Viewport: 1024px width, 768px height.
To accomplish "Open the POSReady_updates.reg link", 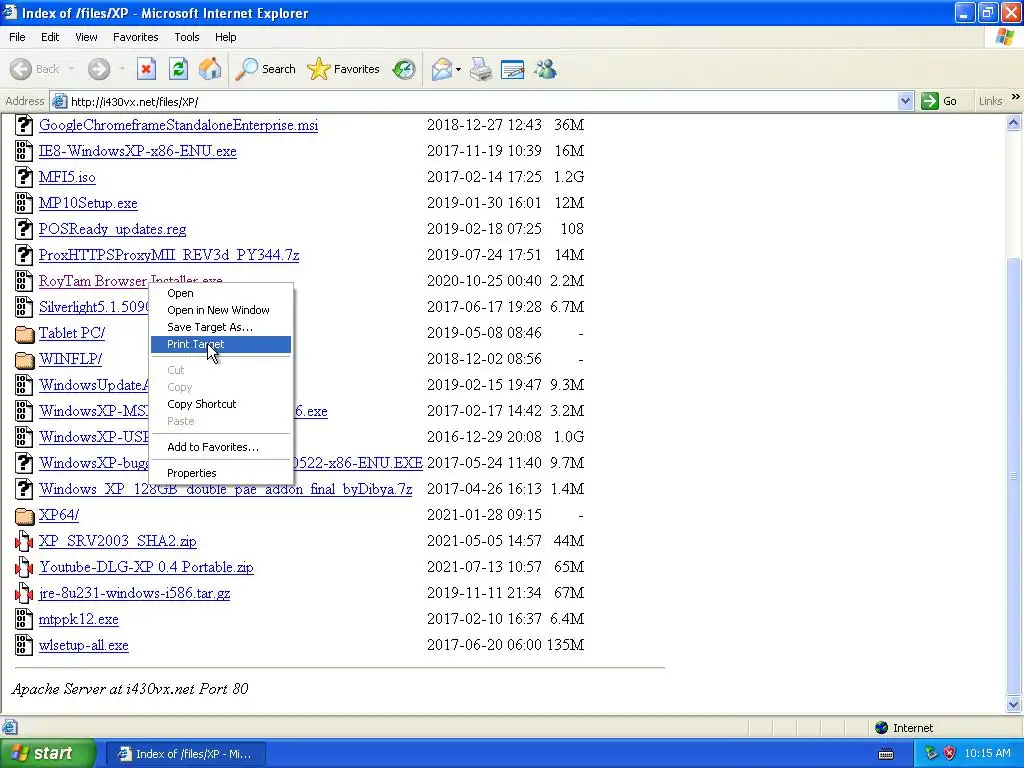I will click(x=112, y=229).
